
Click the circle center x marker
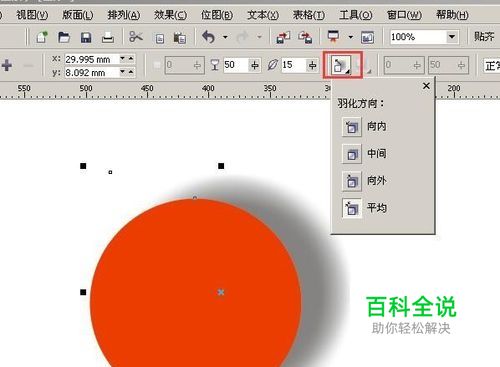tap(221, 292)
